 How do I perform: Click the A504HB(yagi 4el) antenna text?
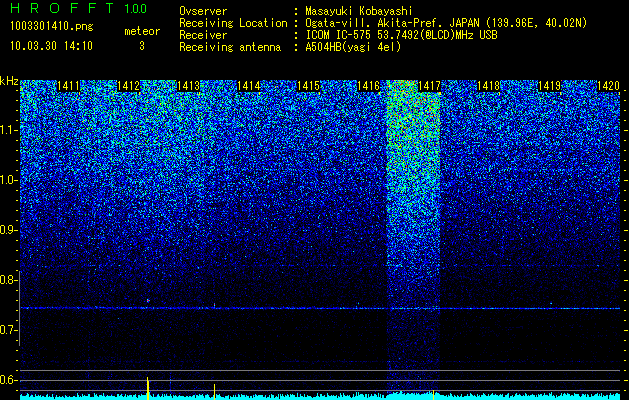pos(353,47)
